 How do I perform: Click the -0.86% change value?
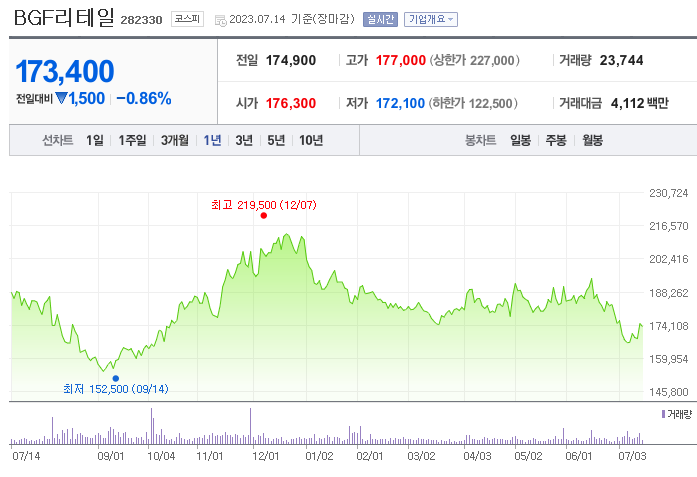click(144, 98)
